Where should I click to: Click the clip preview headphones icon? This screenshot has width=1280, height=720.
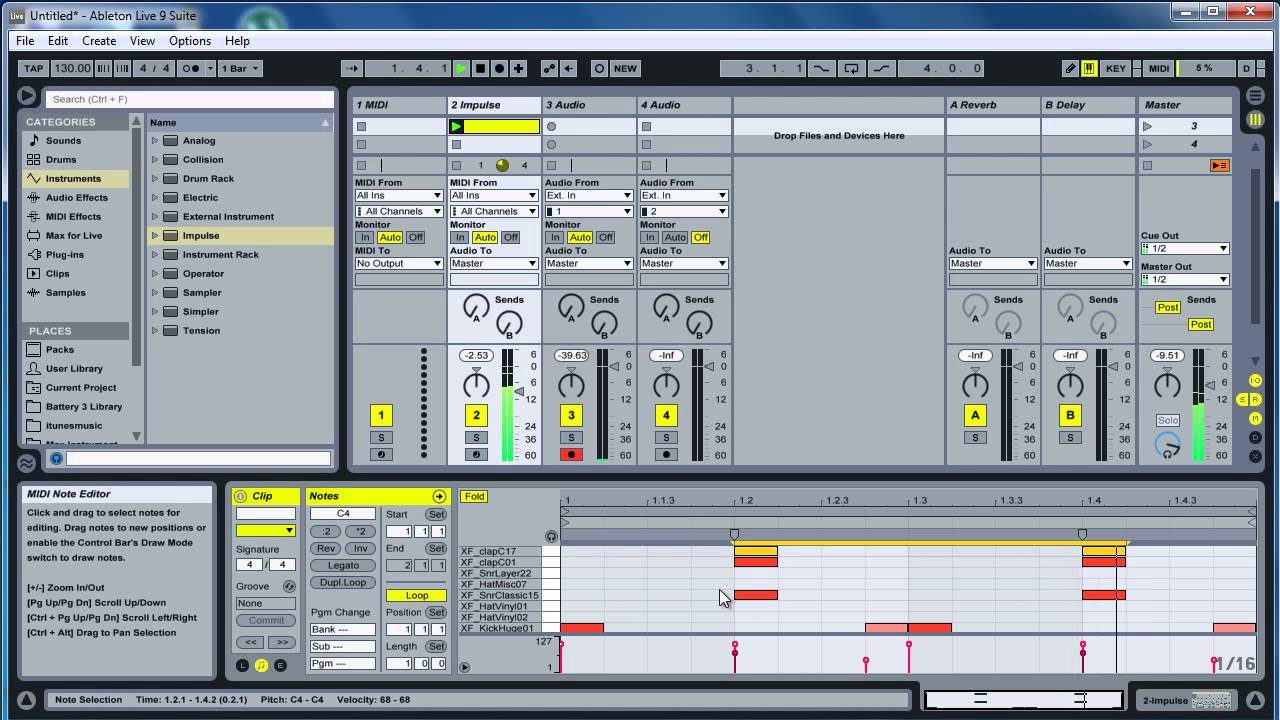pos(56,458)
